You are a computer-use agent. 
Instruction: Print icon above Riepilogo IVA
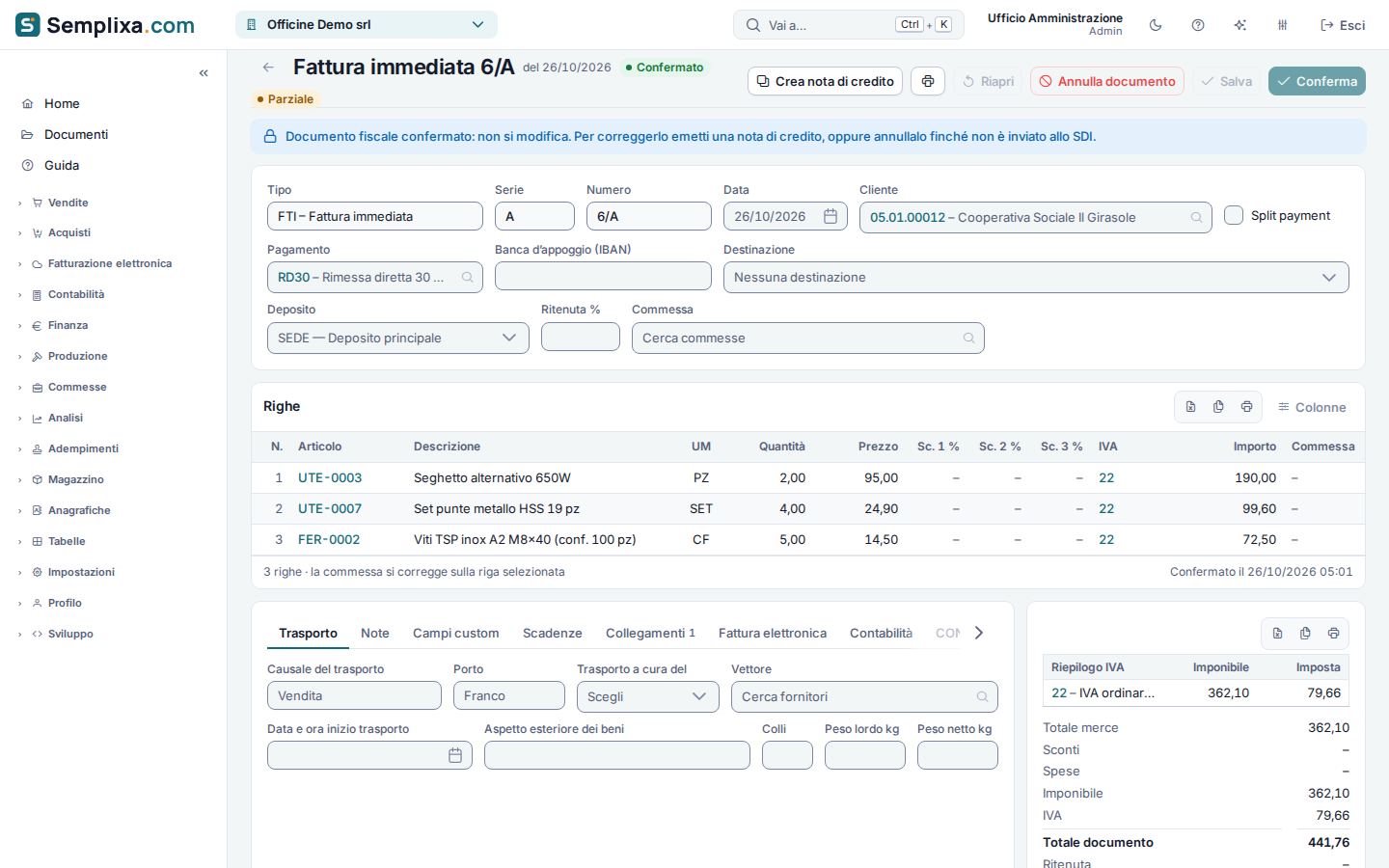pos(1333,634)
